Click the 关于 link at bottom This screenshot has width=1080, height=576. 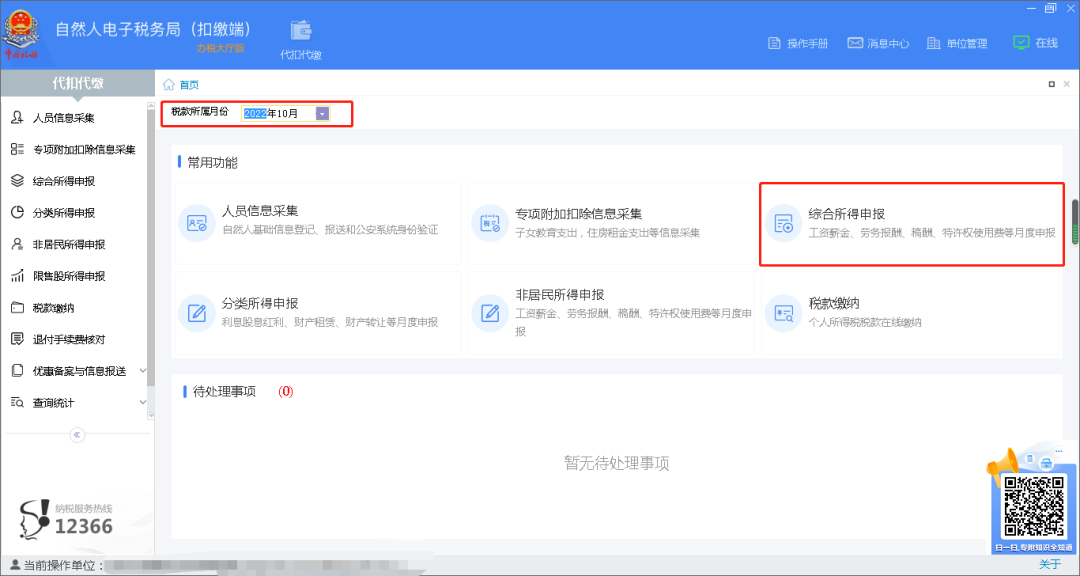(x=1050, y=564)
